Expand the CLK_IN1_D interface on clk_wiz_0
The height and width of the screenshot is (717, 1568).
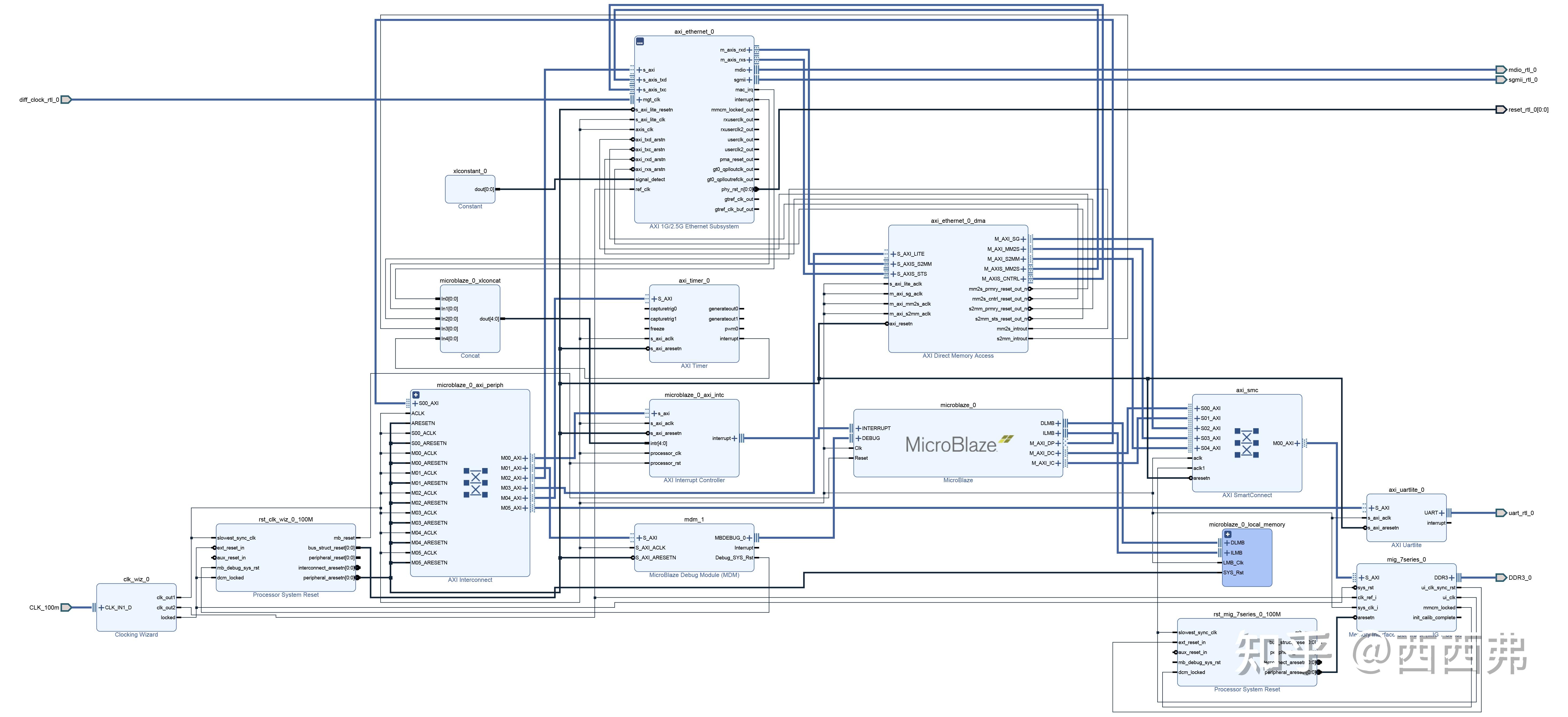tap(101, 607)
